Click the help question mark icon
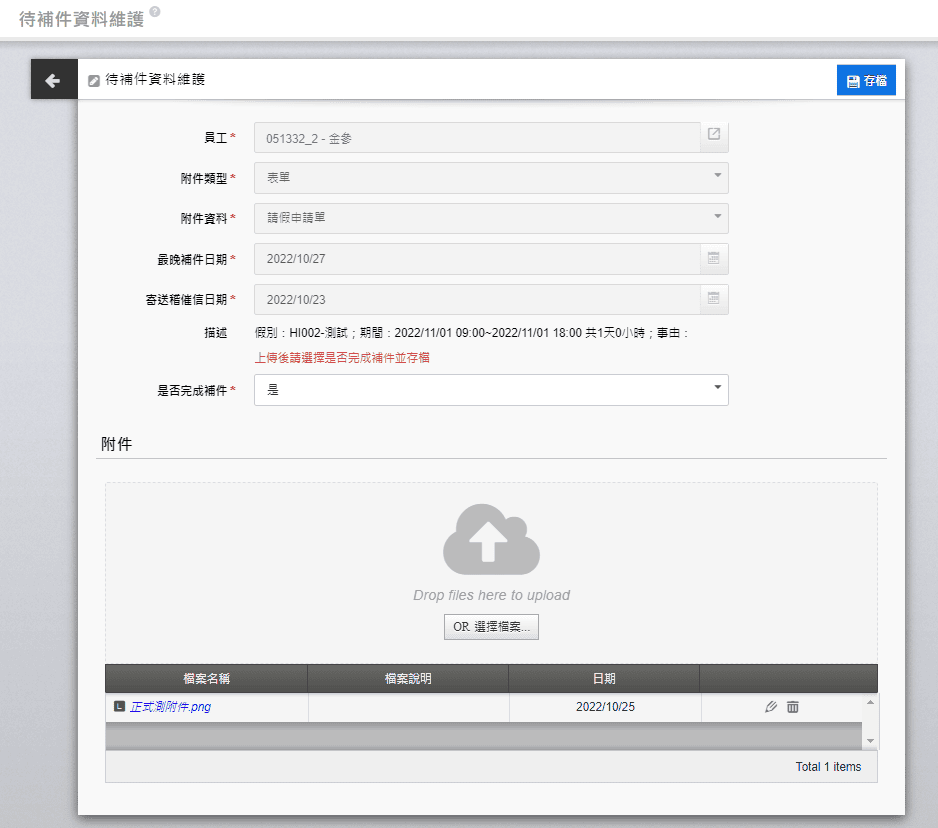Screen dimensions: 938x828 155,13
